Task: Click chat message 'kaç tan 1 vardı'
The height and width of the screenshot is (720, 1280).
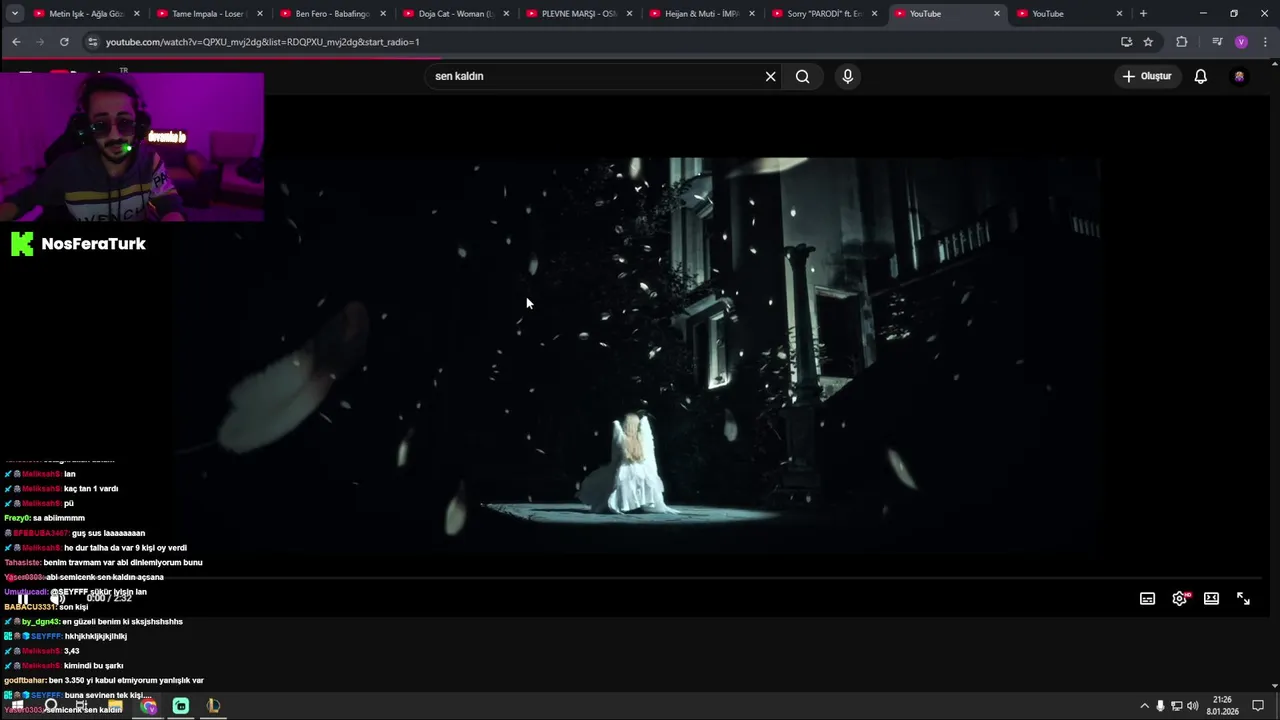Action: pyautogui.click(x=91, y=489)
